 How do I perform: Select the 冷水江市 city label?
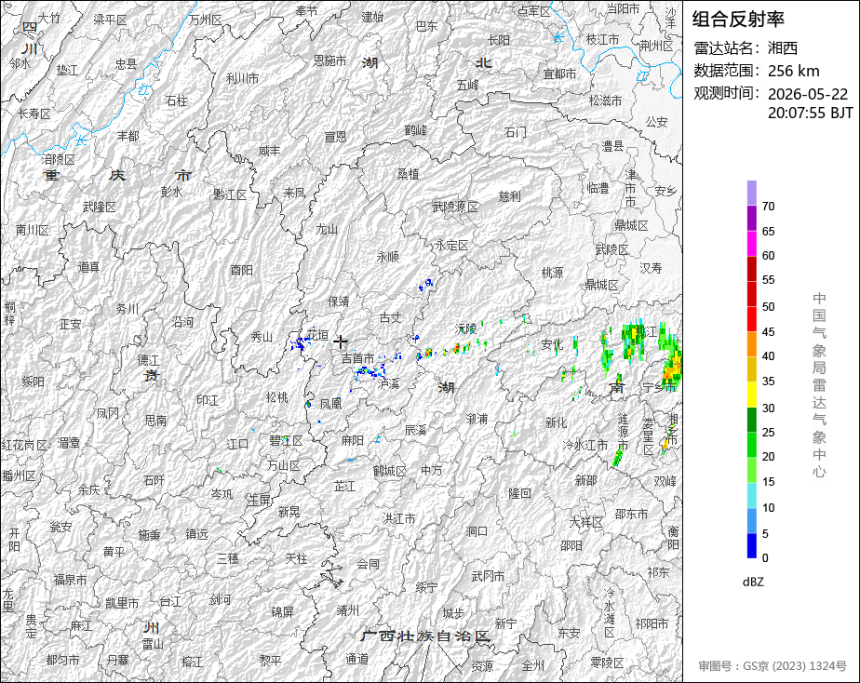(x=585, y=445)
